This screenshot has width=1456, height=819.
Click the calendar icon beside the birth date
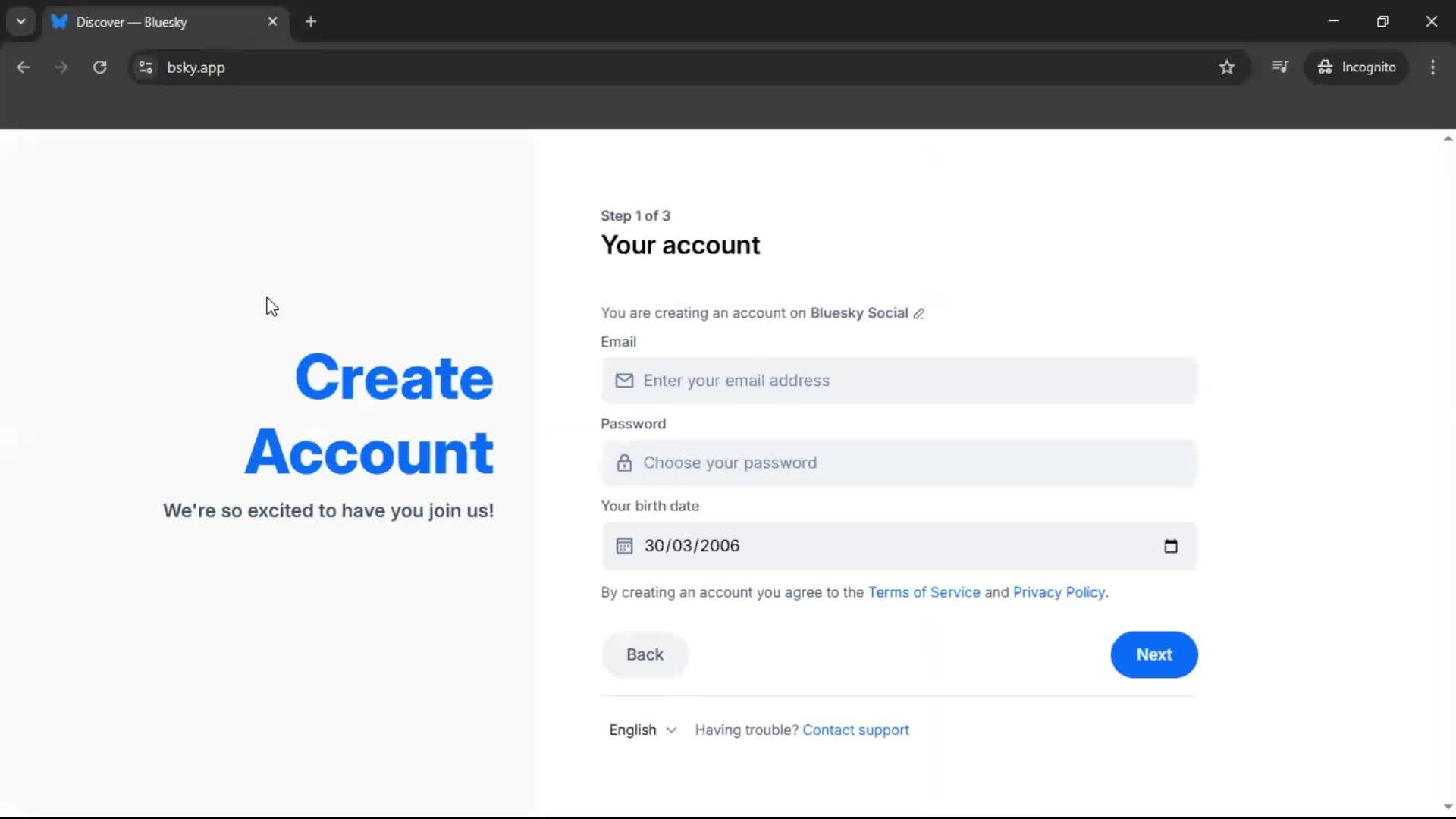pos(624,546)
